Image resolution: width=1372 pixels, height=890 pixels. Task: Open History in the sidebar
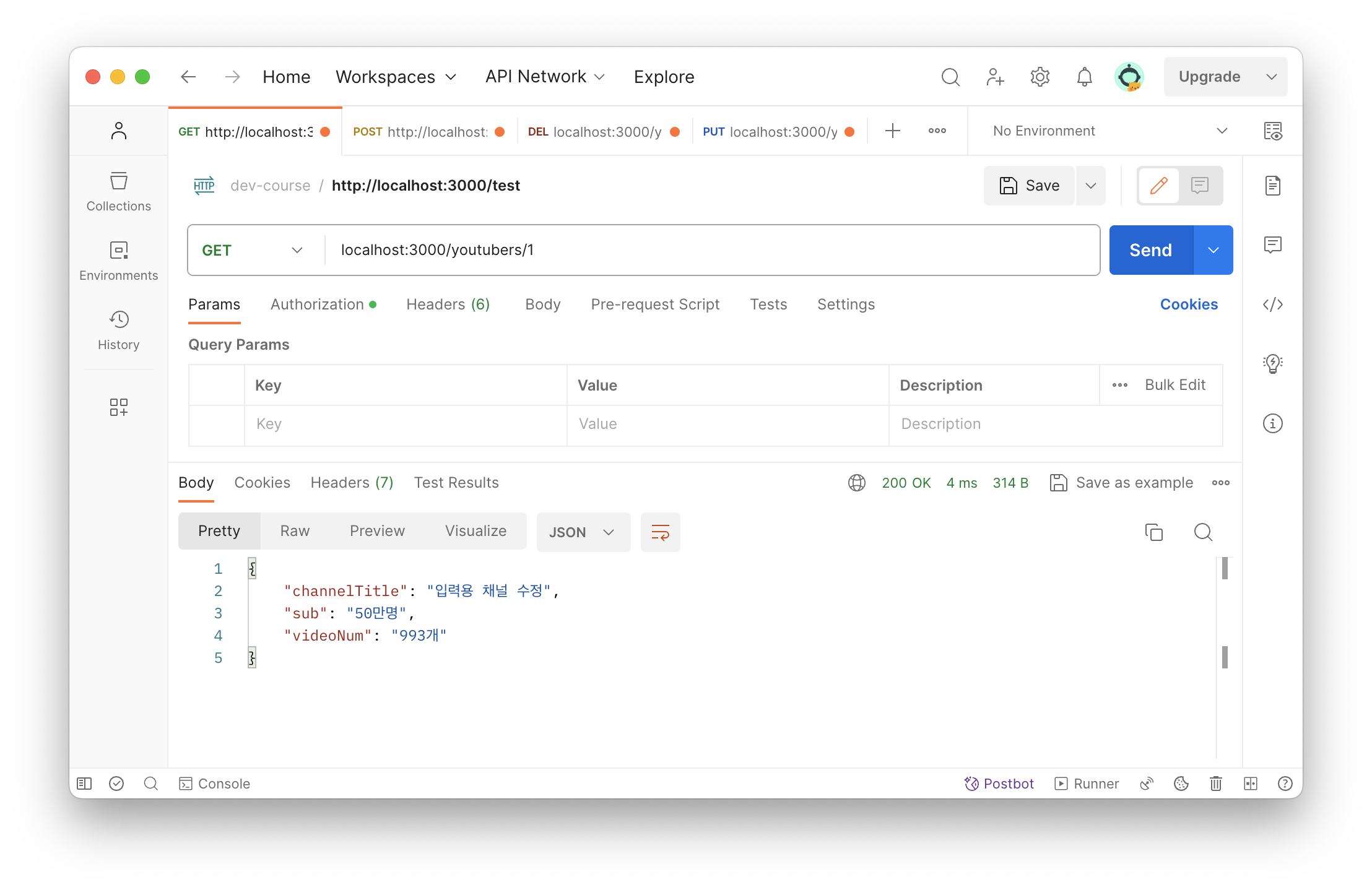point(118,331)
